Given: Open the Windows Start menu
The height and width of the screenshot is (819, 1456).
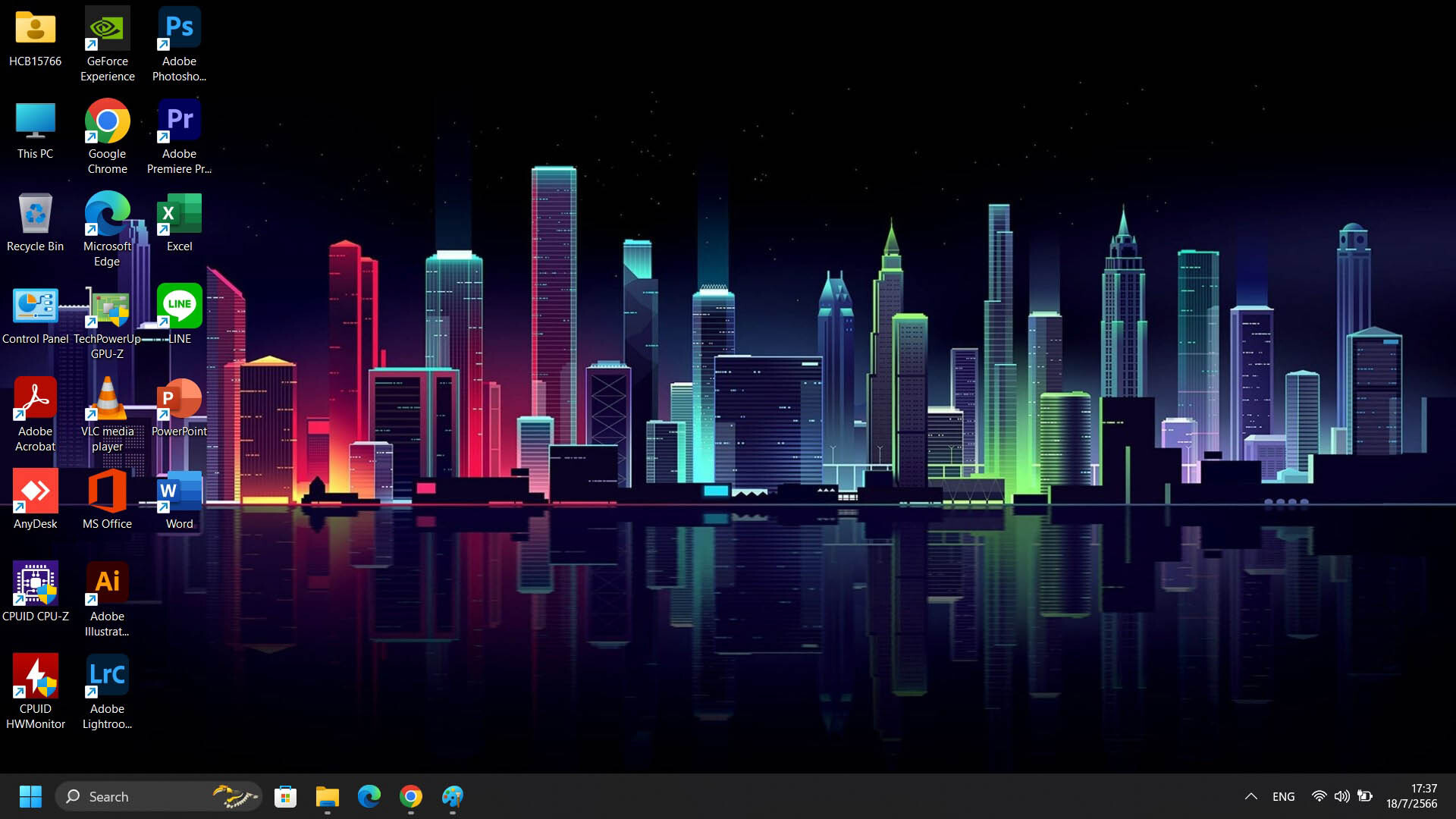Looking at the screenshot, I should coord(30,796).
